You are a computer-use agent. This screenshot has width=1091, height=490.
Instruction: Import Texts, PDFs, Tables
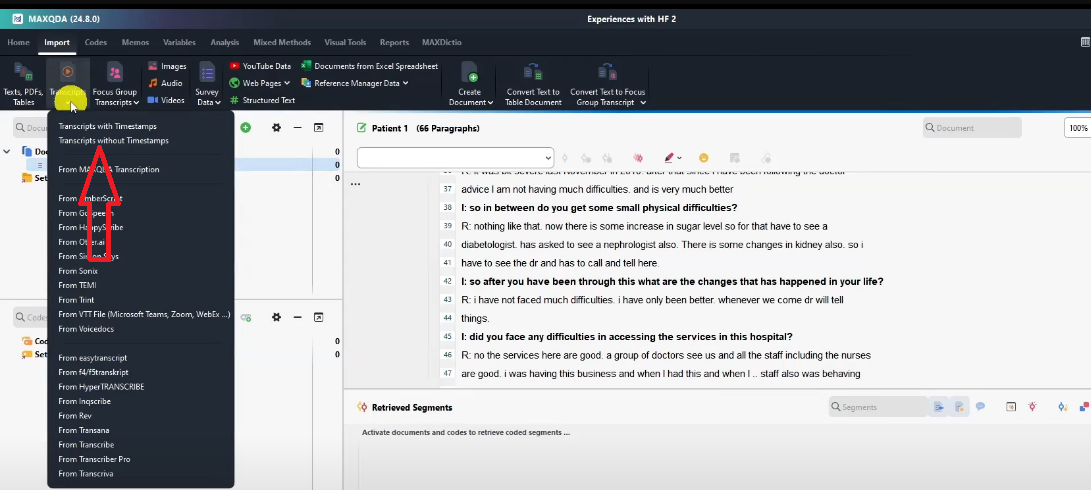[23, 83]
